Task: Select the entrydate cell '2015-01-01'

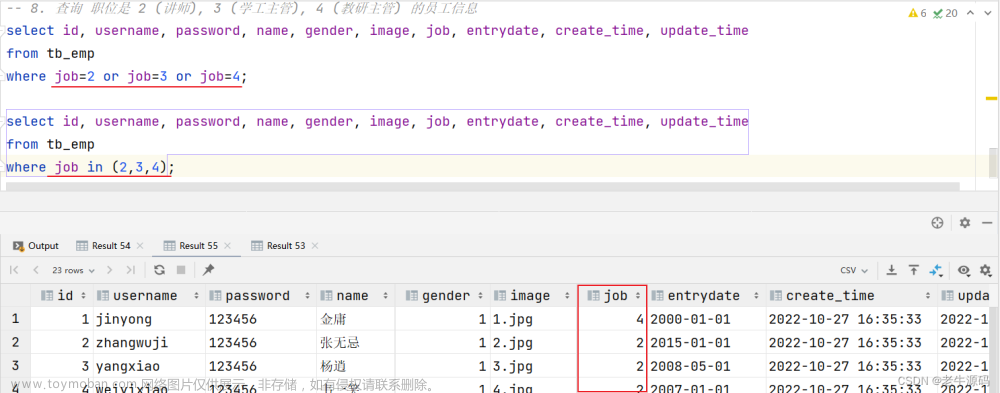Action: pos(707,343)
